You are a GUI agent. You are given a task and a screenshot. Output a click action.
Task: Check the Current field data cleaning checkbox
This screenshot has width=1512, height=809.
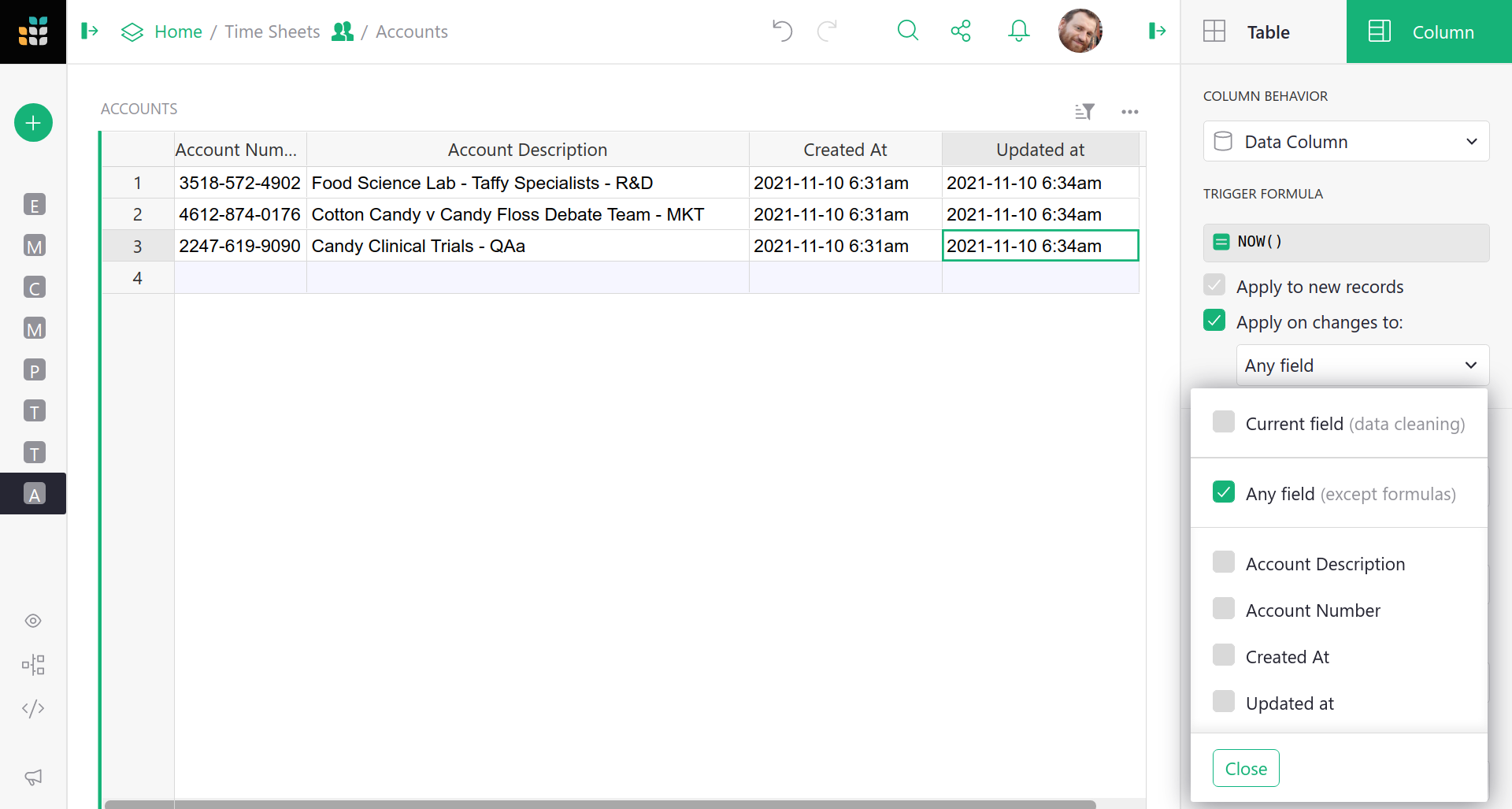pos(1224,422)
